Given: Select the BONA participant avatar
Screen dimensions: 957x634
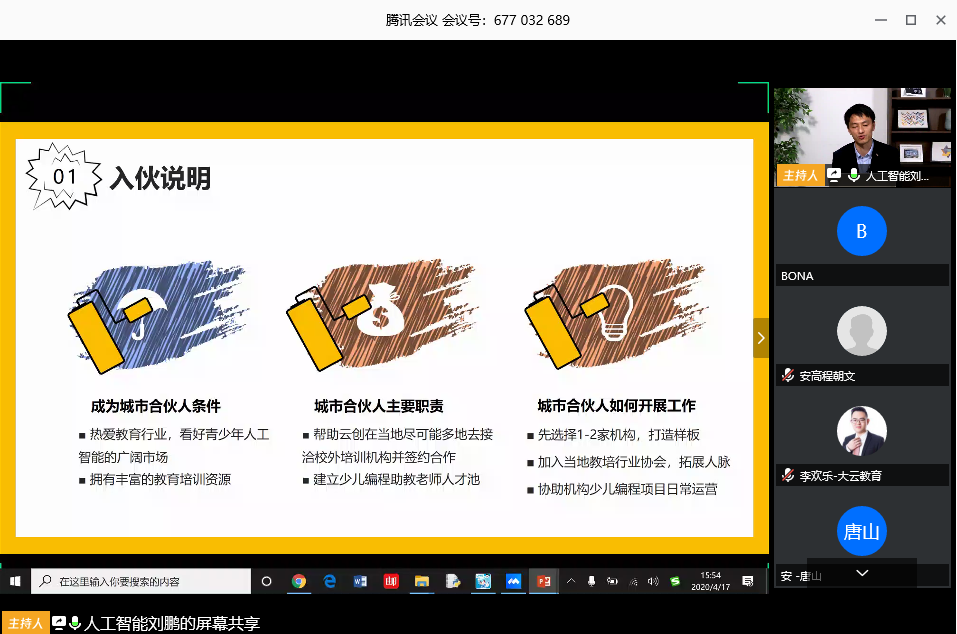Looking at the screenshot, I should click(861, 232).
